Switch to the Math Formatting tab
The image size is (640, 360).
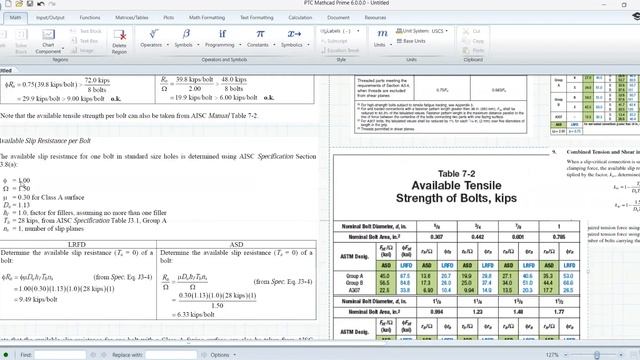(x=207, y=18)
